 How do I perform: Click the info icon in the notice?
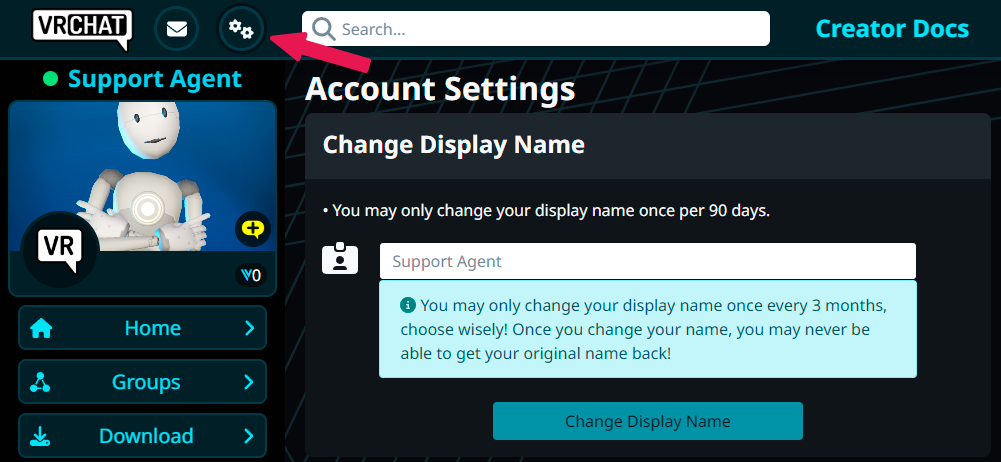click(408, 306)
